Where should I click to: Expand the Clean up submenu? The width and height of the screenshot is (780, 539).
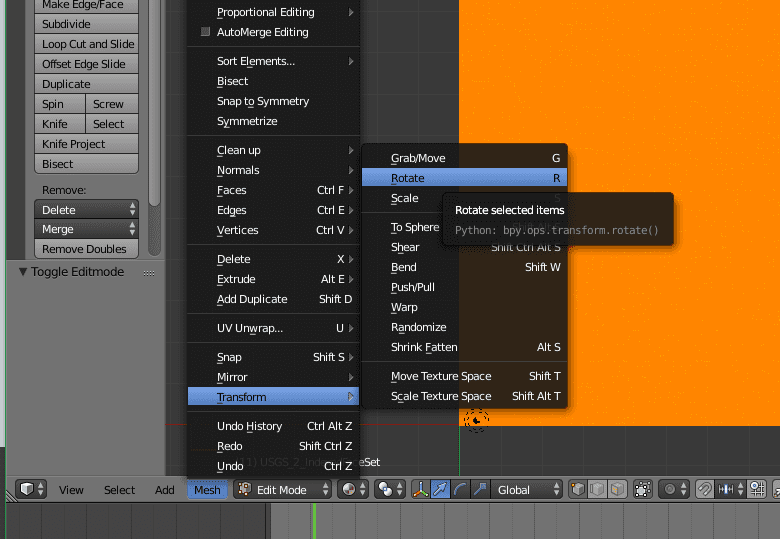[273, 150]
